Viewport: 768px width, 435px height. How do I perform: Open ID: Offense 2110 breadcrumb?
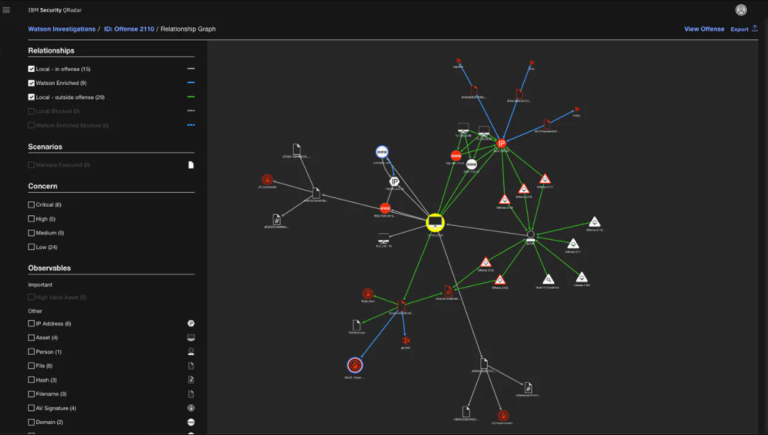click(x=129, y=29)
